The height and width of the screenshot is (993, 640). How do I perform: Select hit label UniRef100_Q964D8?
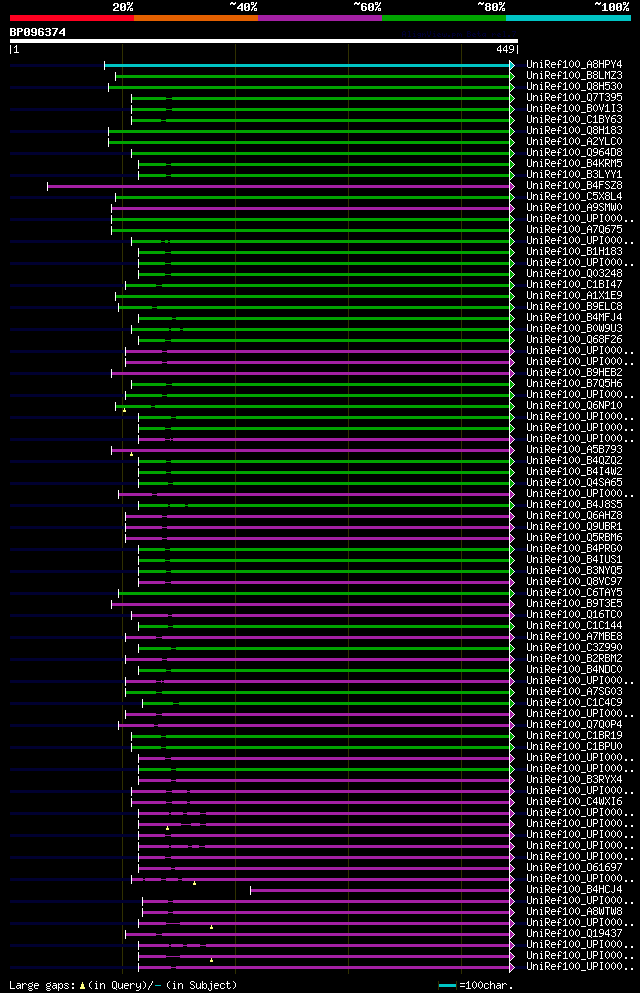click(x=574, y=153)
